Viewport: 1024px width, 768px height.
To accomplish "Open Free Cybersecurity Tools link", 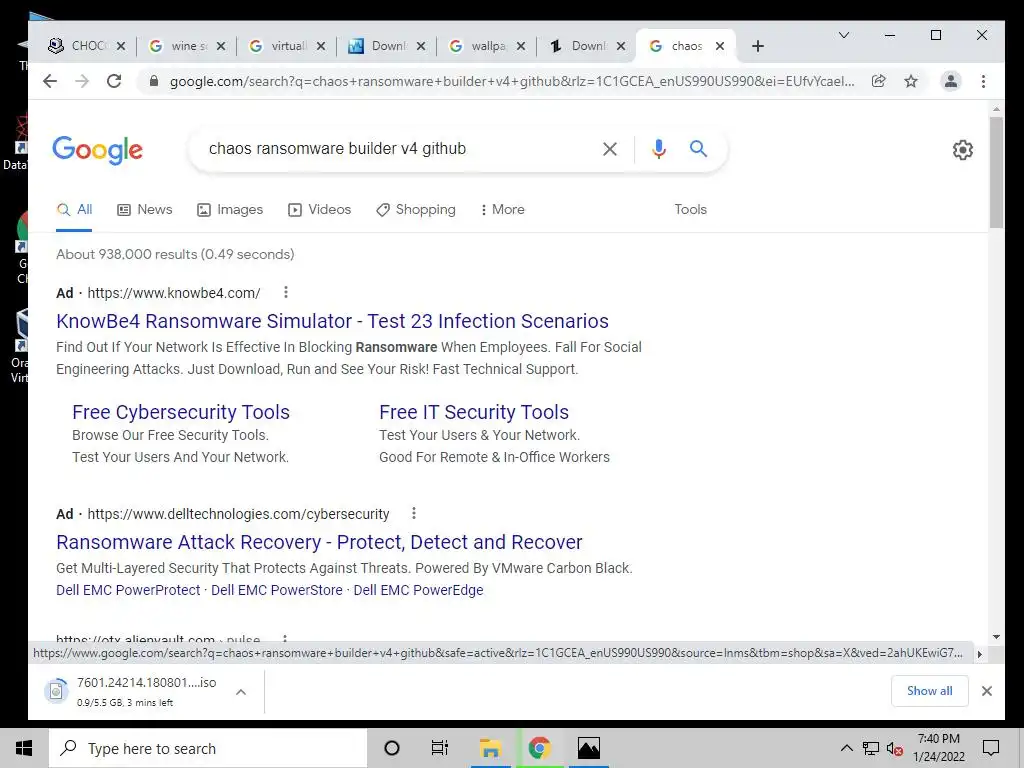I will click(181, 412).
